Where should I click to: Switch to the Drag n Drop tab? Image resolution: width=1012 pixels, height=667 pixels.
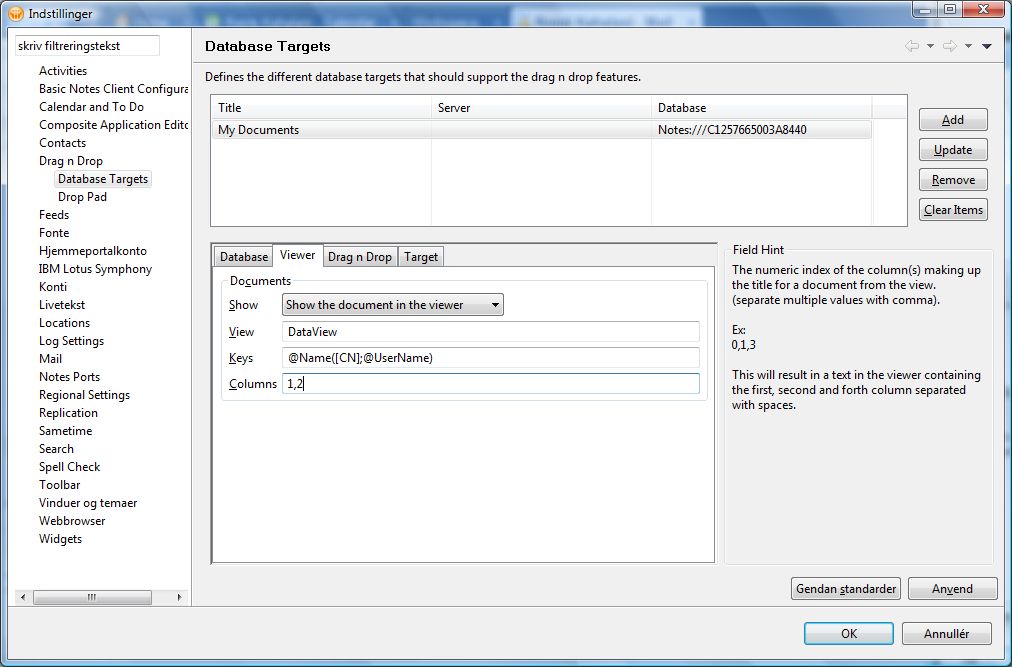(x=359, y=256)
